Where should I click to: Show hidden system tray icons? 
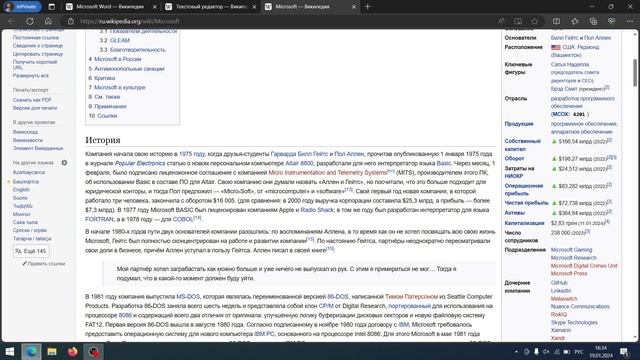click(516, 352)
